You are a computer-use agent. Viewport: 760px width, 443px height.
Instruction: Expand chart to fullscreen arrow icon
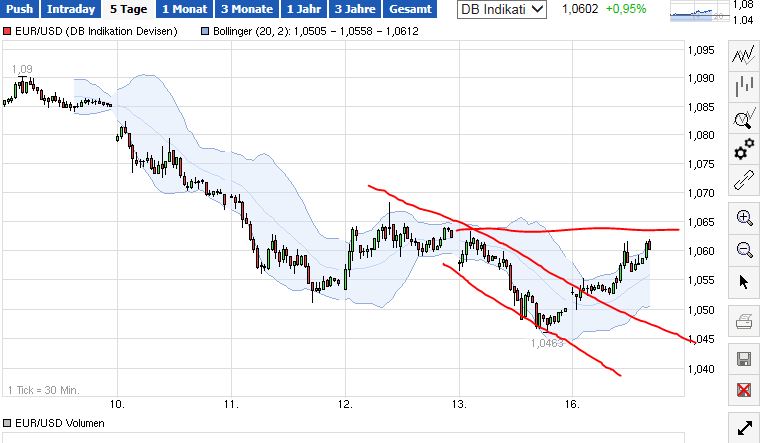(744, 428)
